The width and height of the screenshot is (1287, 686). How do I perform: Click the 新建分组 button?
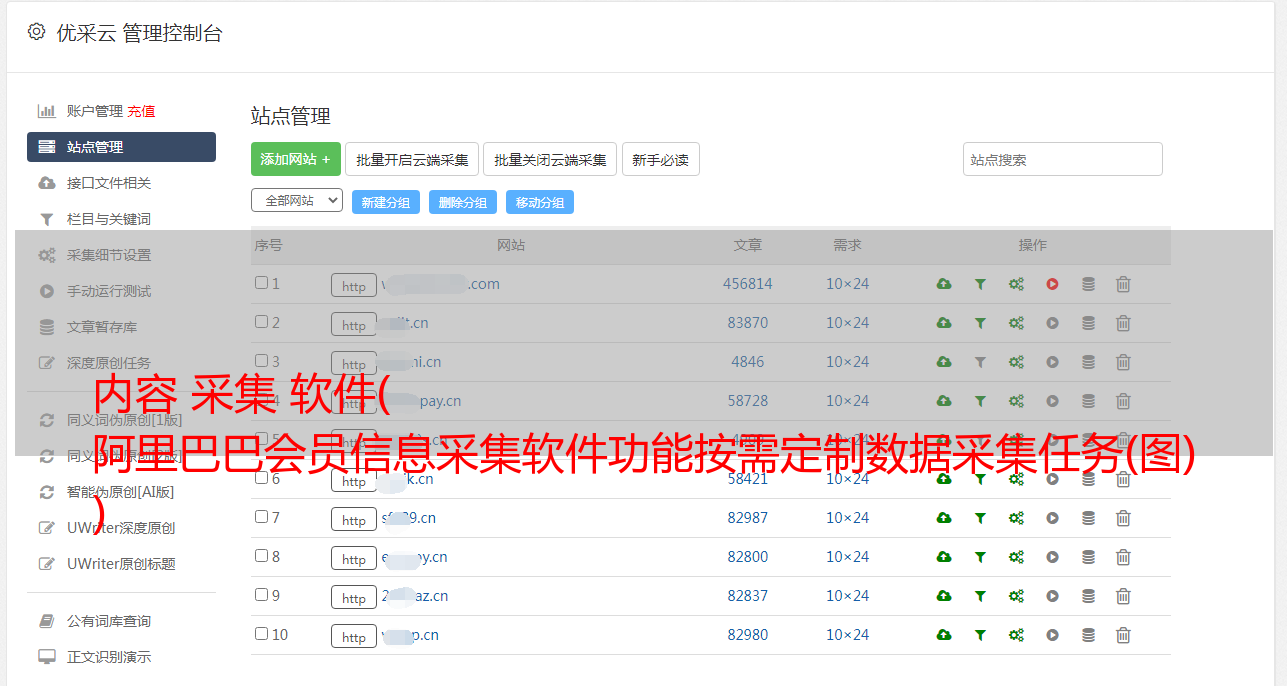click(385, 202)
